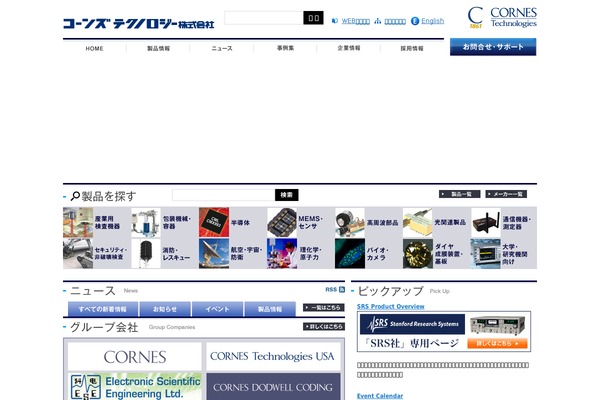
Task: Select the ダイヤ成膜装置・基板 diamond image
Action: [418, 253]
